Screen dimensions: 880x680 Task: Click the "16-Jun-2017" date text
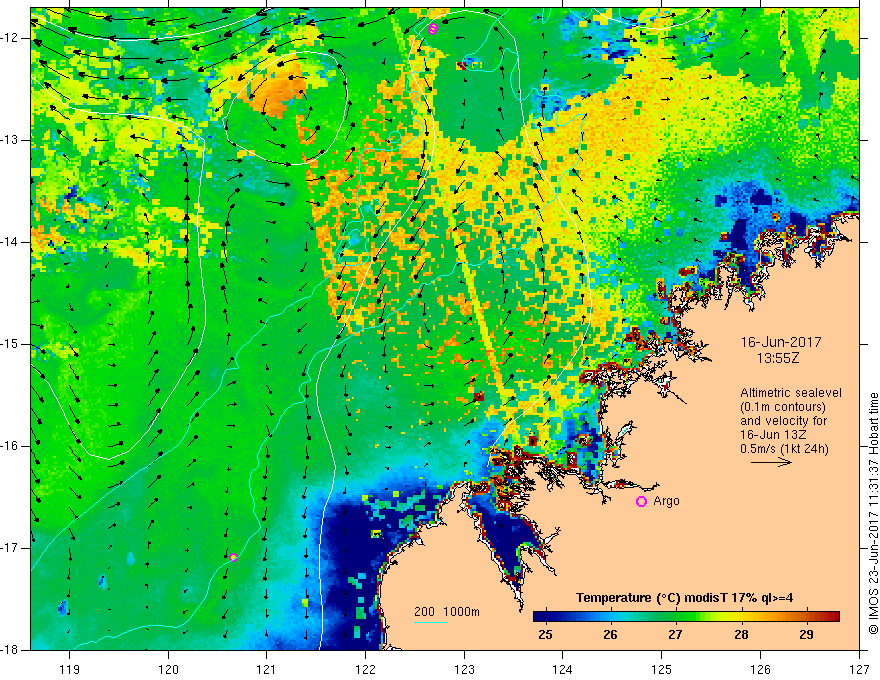(x=781, y=342)
